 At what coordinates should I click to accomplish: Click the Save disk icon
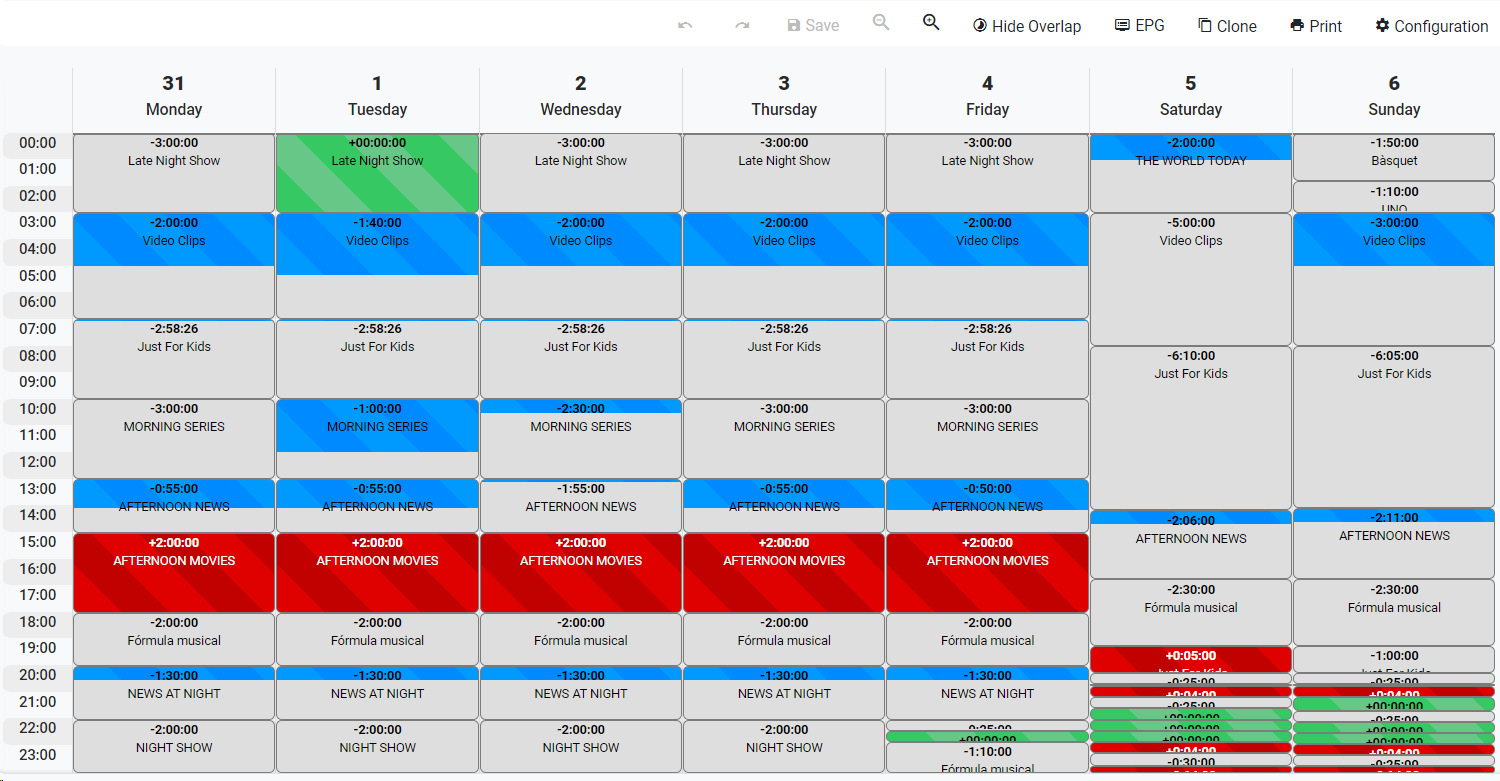(x=794, y=26)
